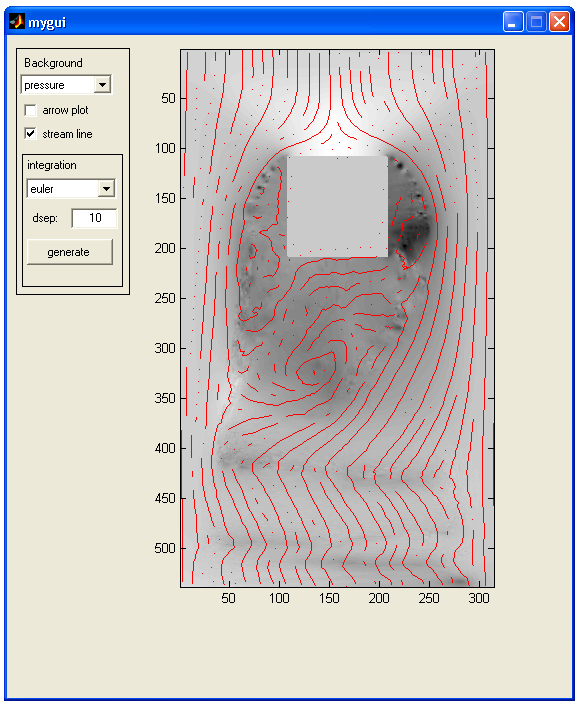Click the stream line label text
580x706 pixels.
coord(68,134)
